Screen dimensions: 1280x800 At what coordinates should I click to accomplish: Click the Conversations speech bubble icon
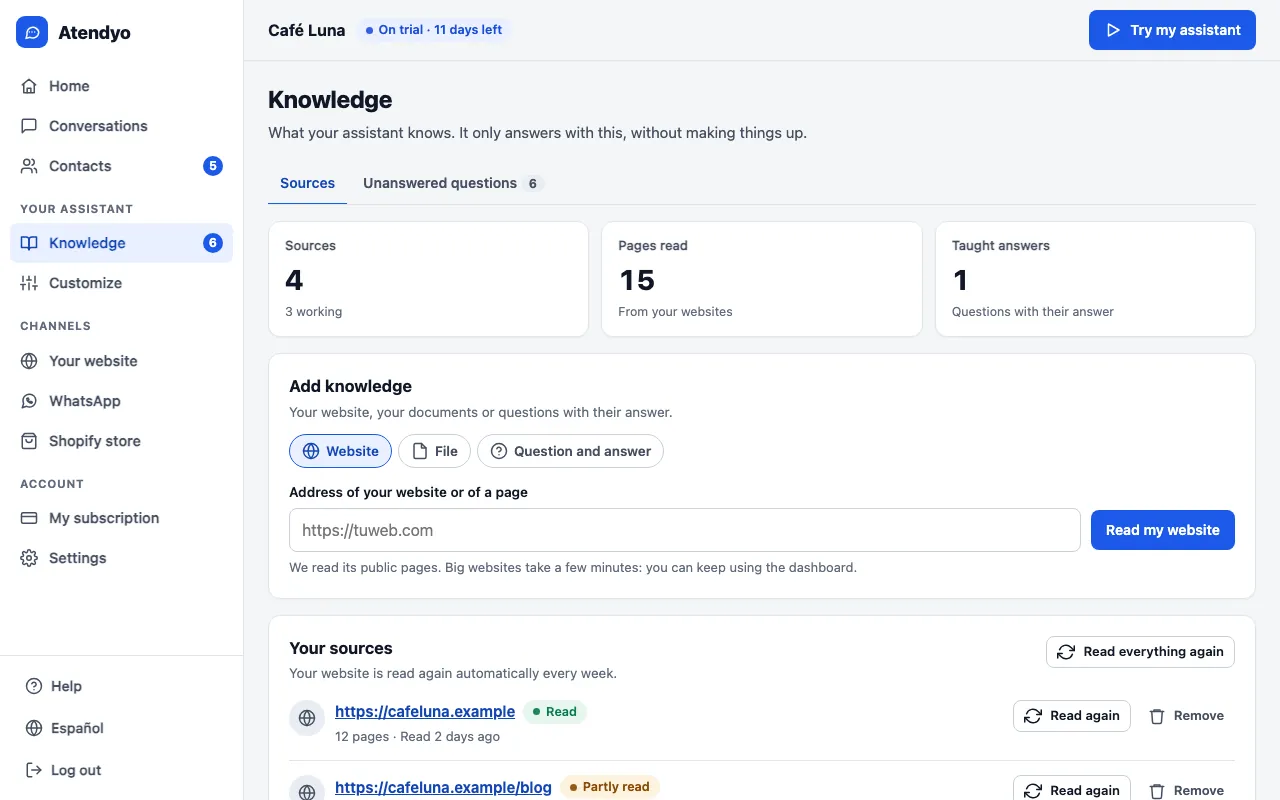pos(29,126)
